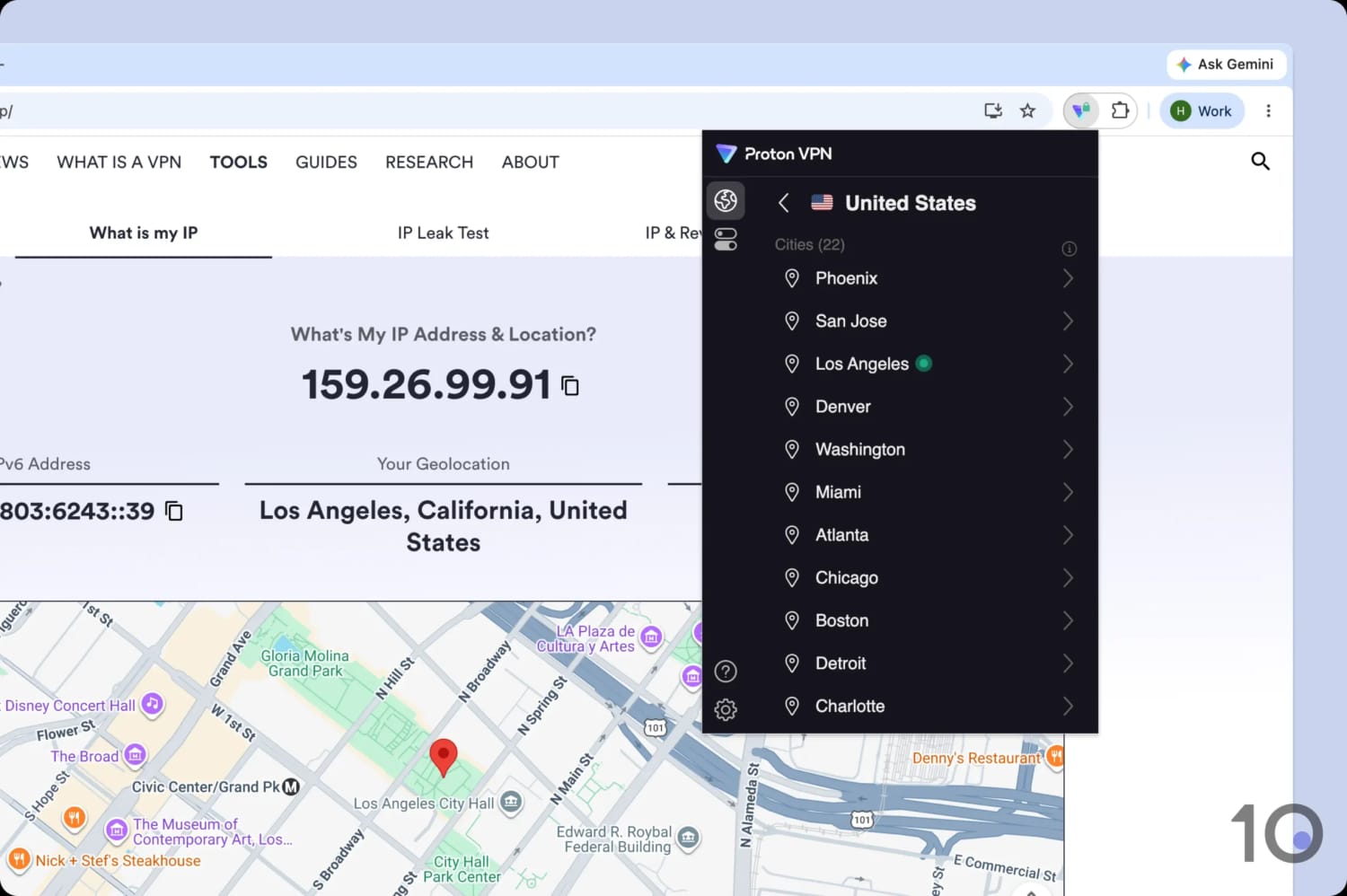Screen dimensions: 1347x896
Task: Expand Chicago server list chevron
Action: (1068, 578)
